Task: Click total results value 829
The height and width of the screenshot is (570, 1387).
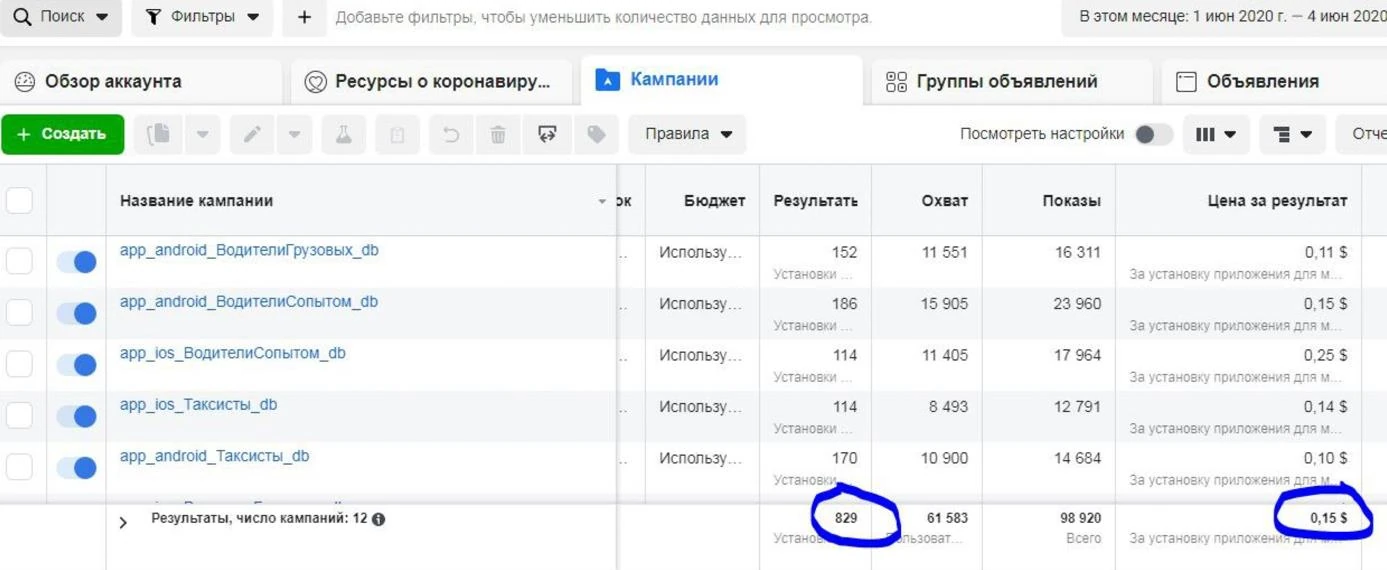Action: pos(846,518)
